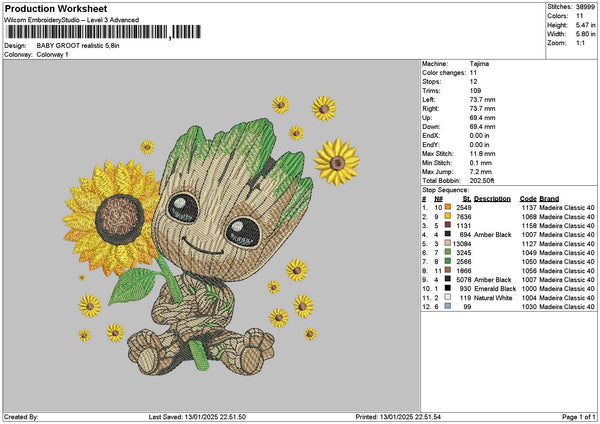600x424 pixels.
Task: Select design name "BABY GROOT realistic 5,8in"
Action: [78, 46]
